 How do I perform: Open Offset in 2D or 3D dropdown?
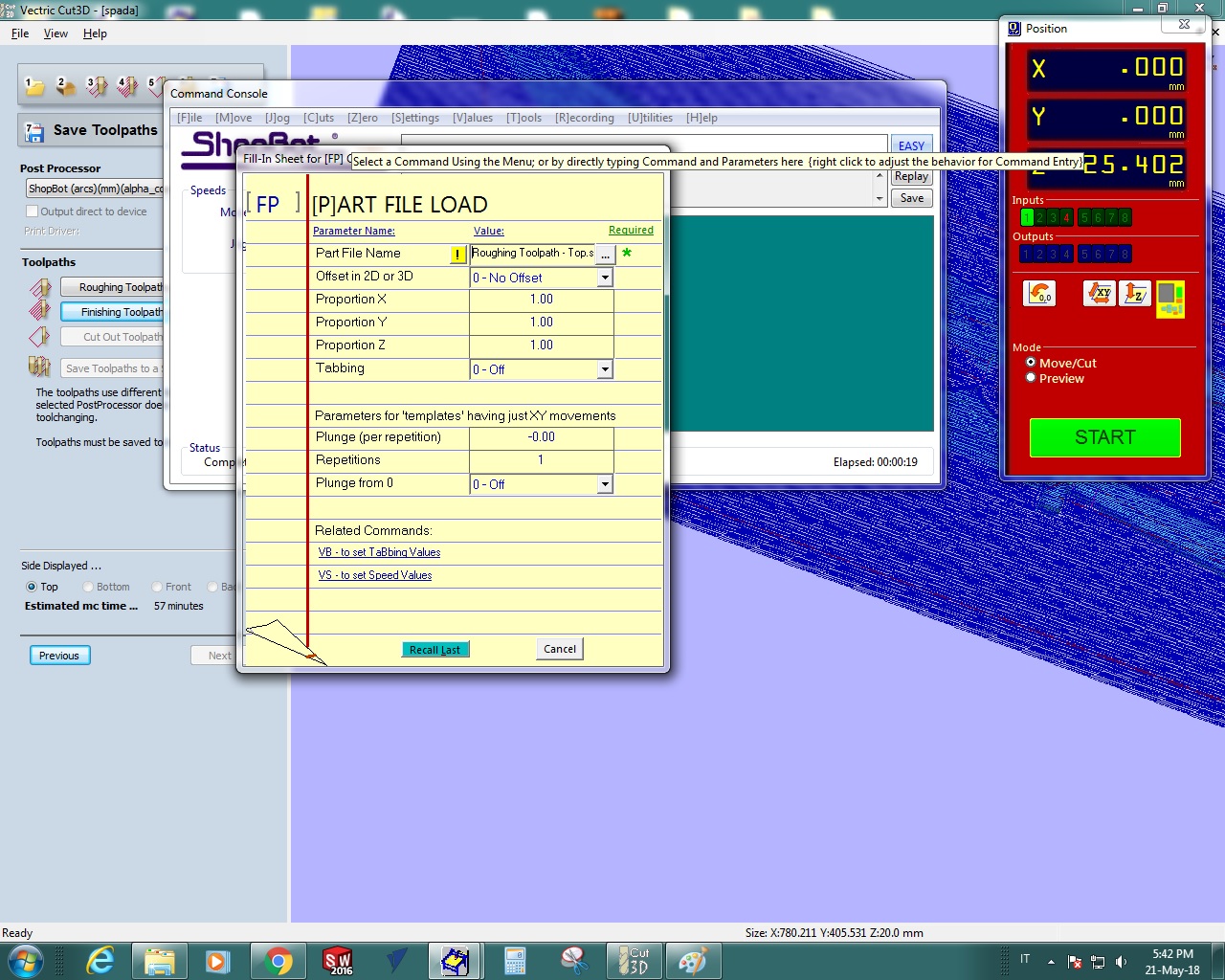tap(605, 278)
